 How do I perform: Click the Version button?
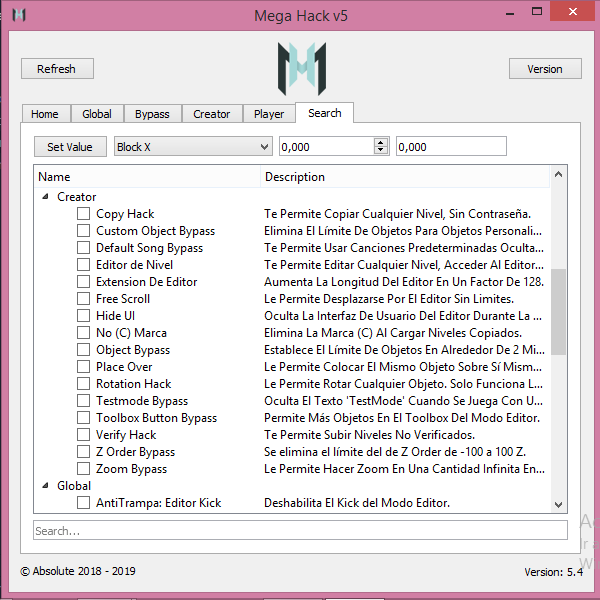(x=545, y=69)
